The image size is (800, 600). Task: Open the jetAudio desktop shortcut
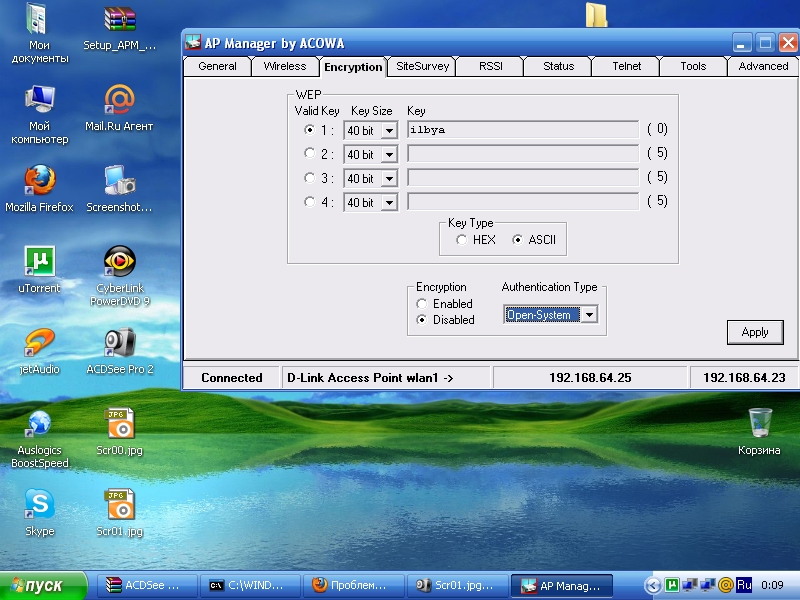pyautogui.click(x=40, y=344)
